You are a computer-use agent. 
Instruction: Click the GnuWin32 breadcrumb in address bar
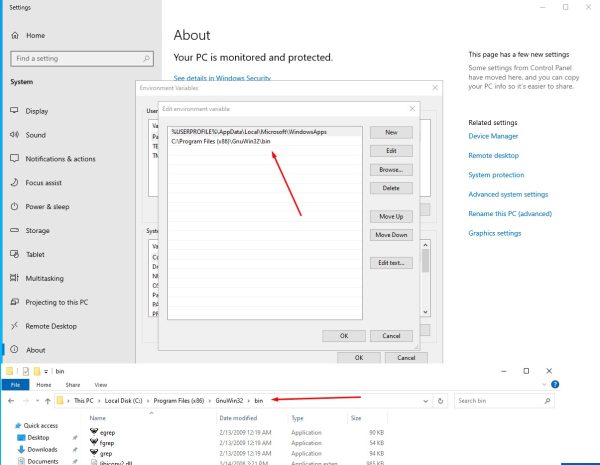tap(229, 401)
